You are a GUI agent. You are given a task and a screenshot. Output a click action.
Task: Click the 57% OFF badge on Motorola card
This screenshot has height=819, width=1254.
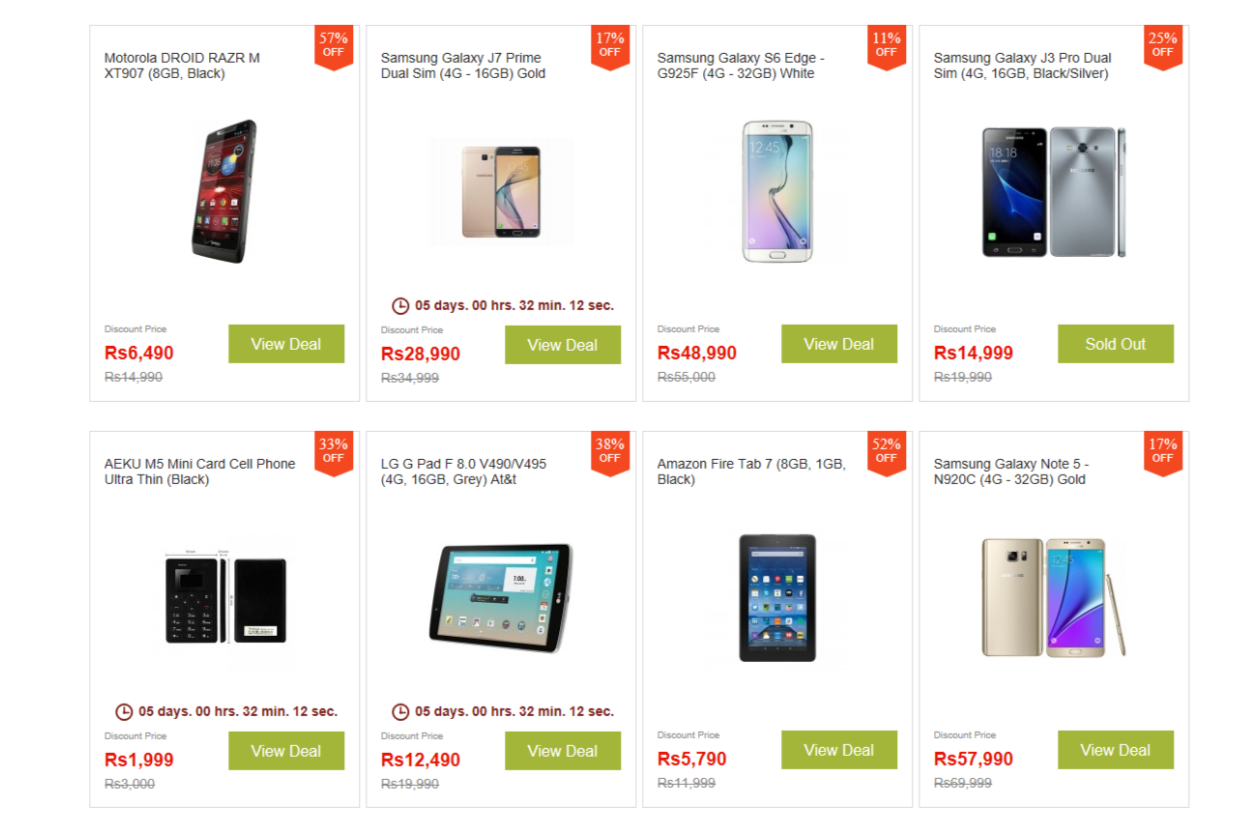333,46
